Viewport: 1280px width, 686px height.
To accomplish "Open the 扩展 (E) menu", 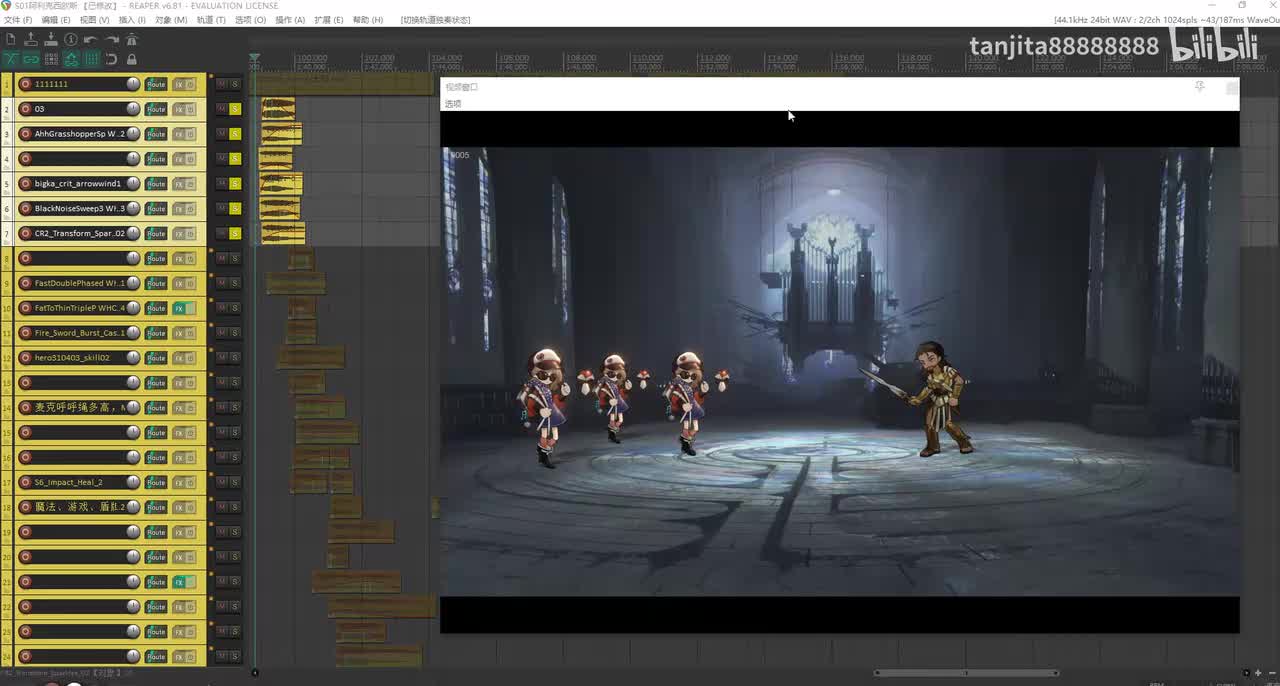I will coord(329,20).
